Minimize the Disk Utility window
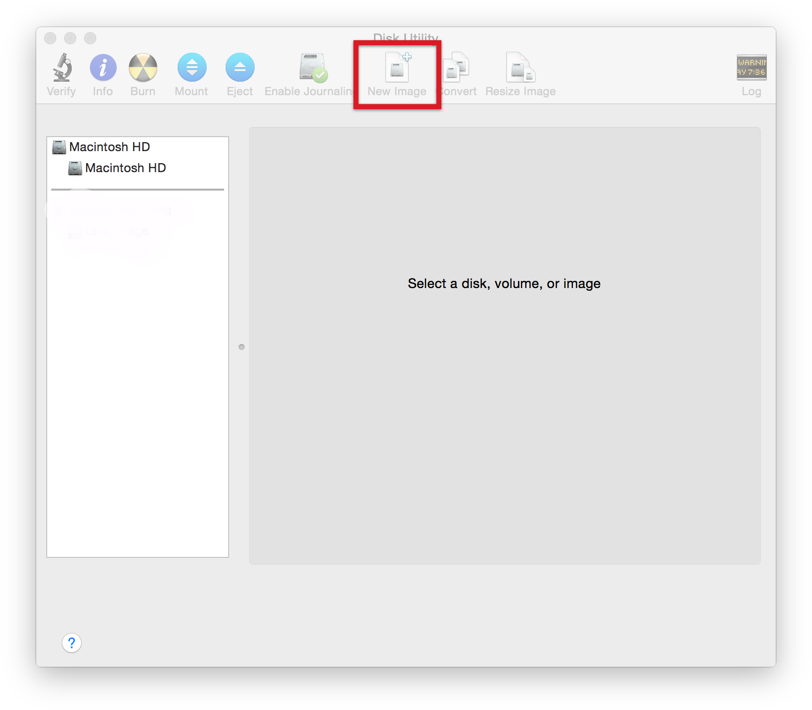Screen dimensions: 812x710 [70, 38]
